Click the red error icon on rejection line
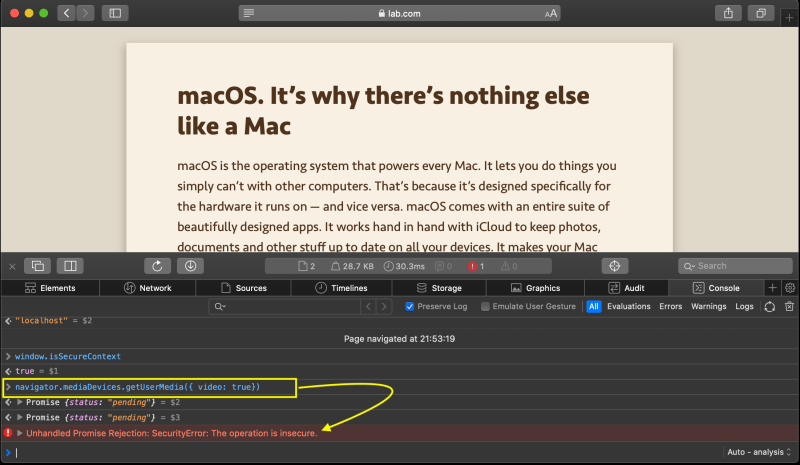The image size is (800, 465). pyautogui.click(x=8, y=433)
